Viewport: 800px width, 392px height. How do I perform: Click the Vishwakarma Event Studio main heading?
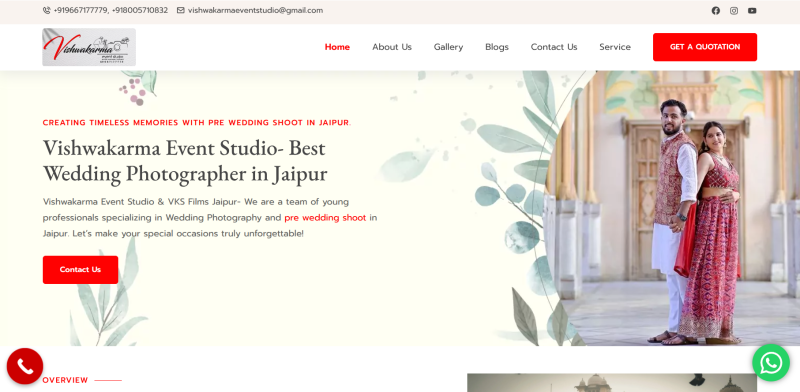pyautogui.click(x=185, y=161)
